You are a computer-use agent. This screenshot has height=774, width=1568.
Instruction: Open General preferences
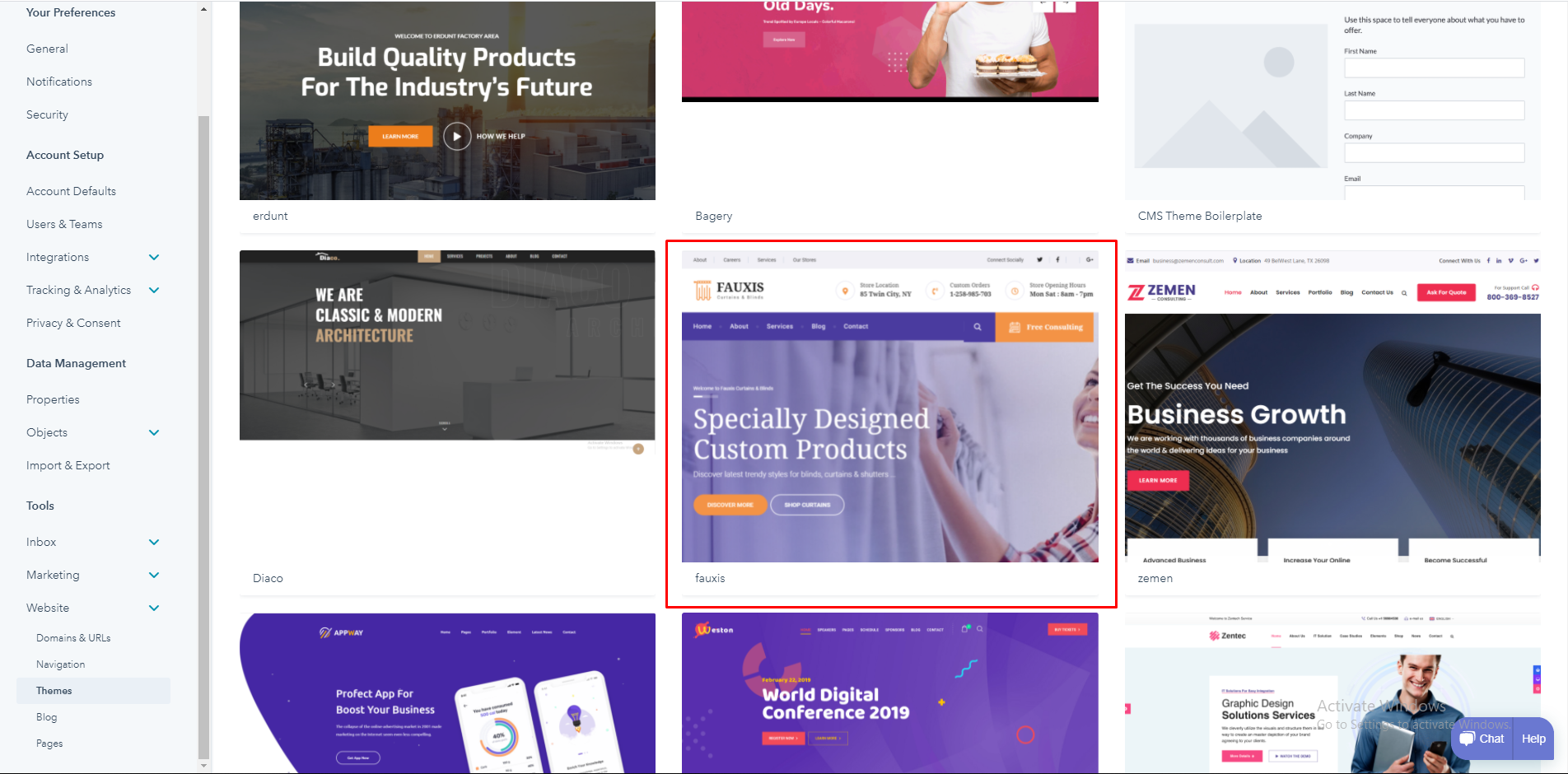pyautogui.click(x=47, y=49)
